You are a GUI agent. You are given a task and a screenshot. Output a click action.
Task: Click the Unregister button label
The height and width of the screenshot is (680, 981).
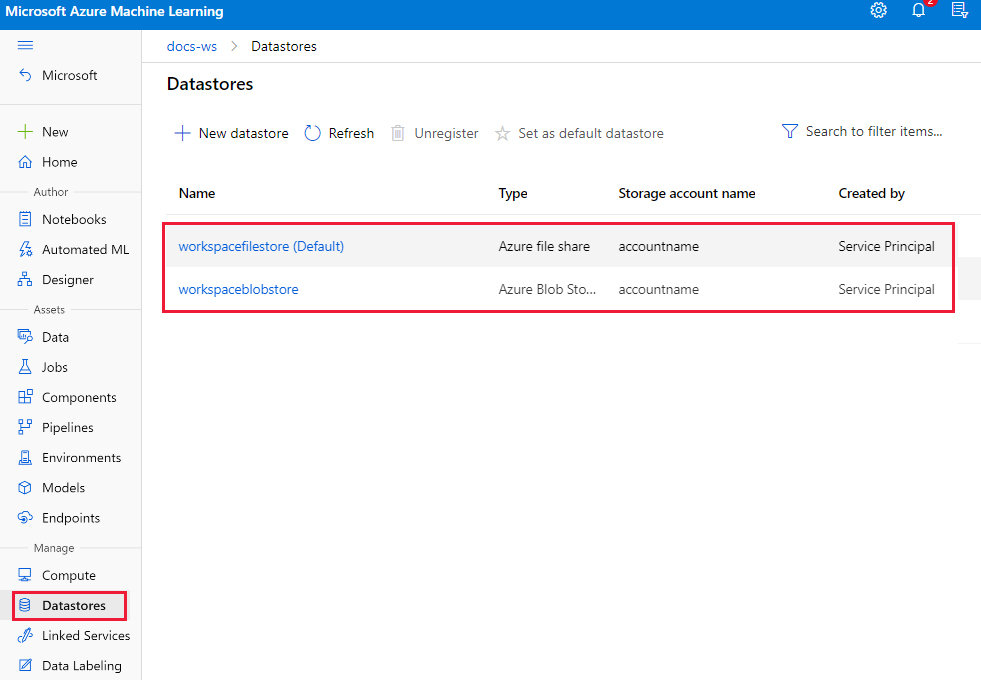446,133
